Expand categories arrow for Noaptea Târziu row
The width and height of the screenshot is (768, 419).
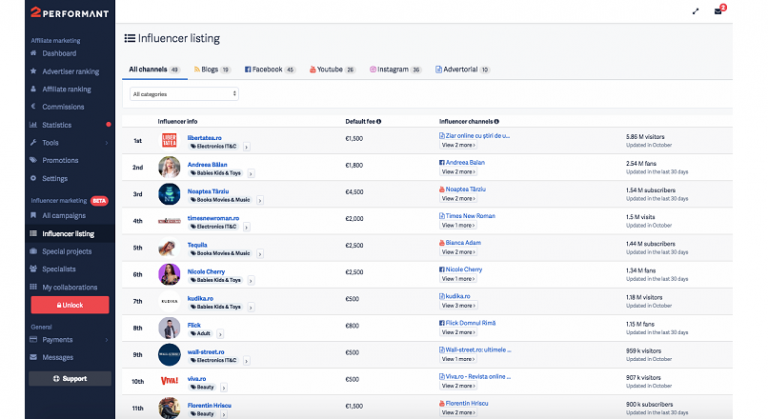pyautogui.click(x=260, y=200)
